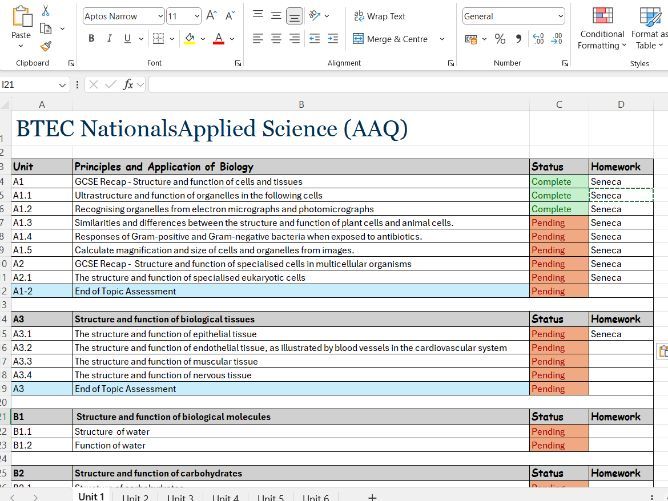The width and height of the screenshot is (668, 501).
Task: Apply Accounting number format icon
Action: point(471,40)
